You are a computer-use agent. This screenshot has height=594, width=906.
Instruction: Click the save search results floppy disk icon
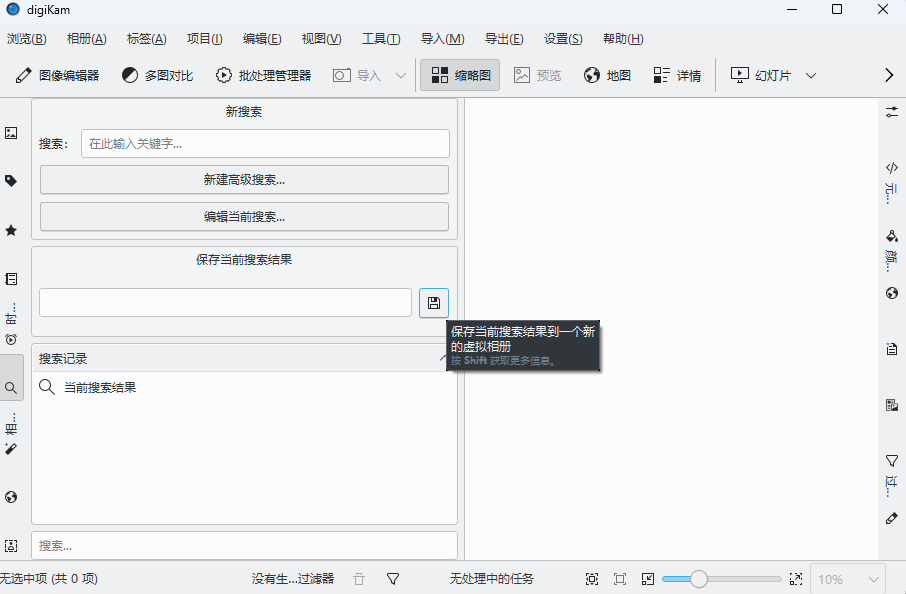pos(434,302)
